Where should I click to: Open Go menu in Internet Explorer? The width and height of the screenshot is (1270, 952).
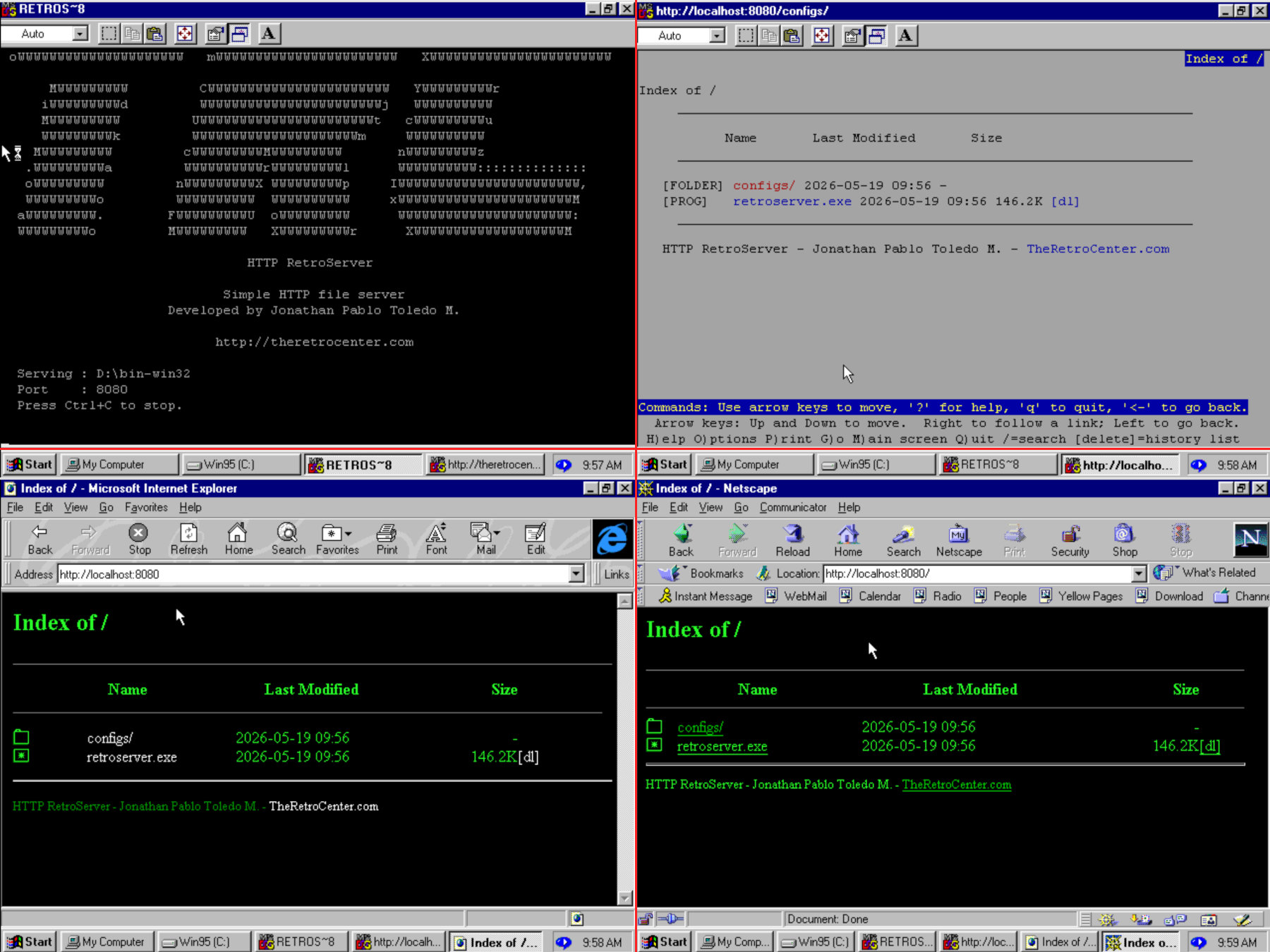click(x=106, y=507)
